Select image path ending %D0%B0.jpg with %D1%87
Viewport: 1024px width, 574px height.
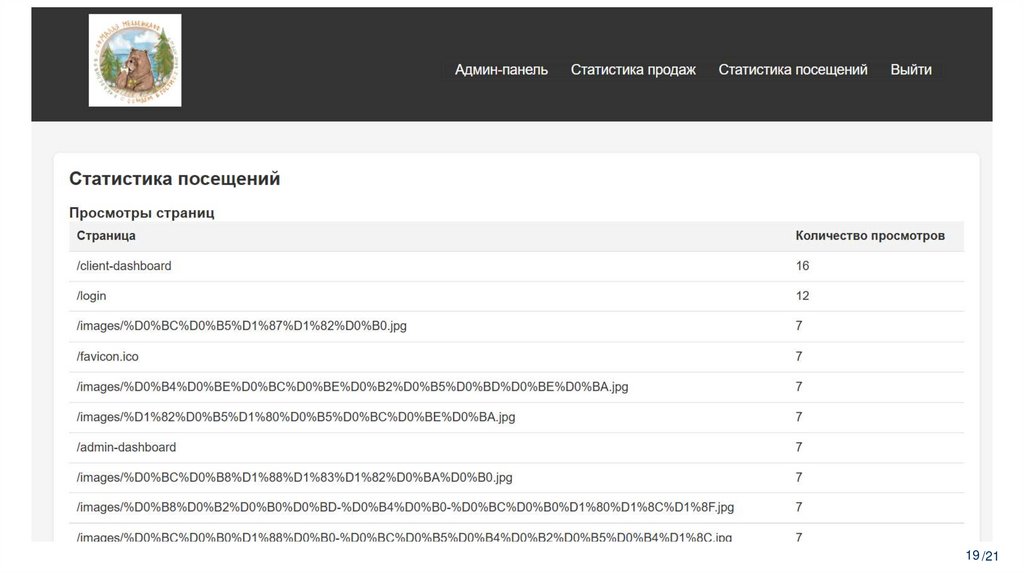coord(242,326)
